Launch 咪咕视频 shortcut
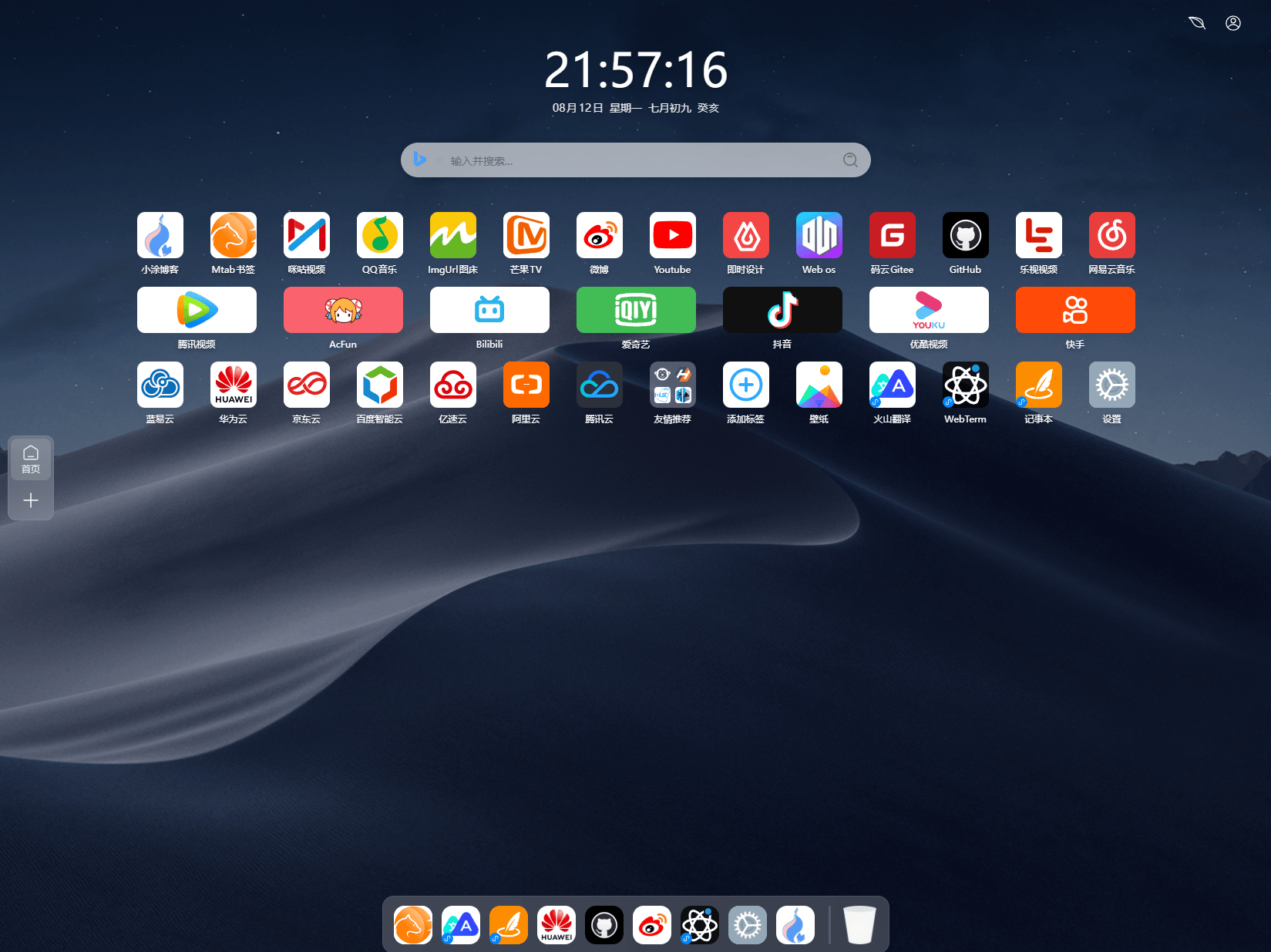Viewport: 1271px width, 952px height. click(x=307, y=235)
